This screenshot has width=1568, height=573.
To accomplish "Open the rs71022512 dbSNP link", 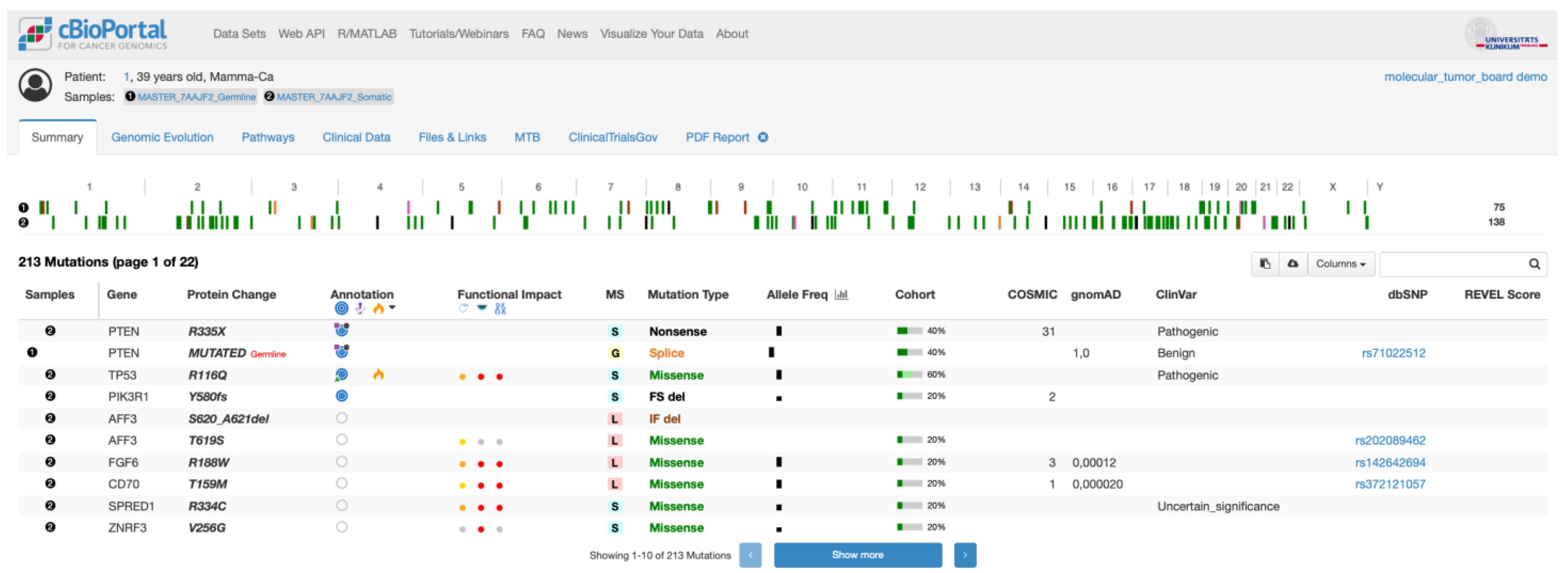I will (1393, 353).
